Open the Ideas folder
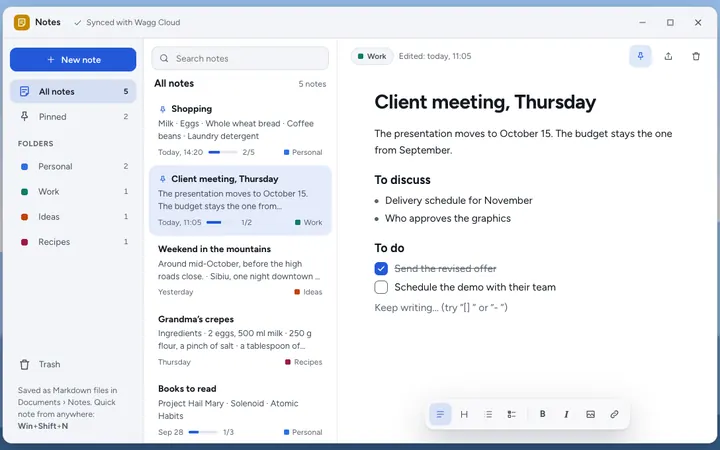 click(73, 217)
